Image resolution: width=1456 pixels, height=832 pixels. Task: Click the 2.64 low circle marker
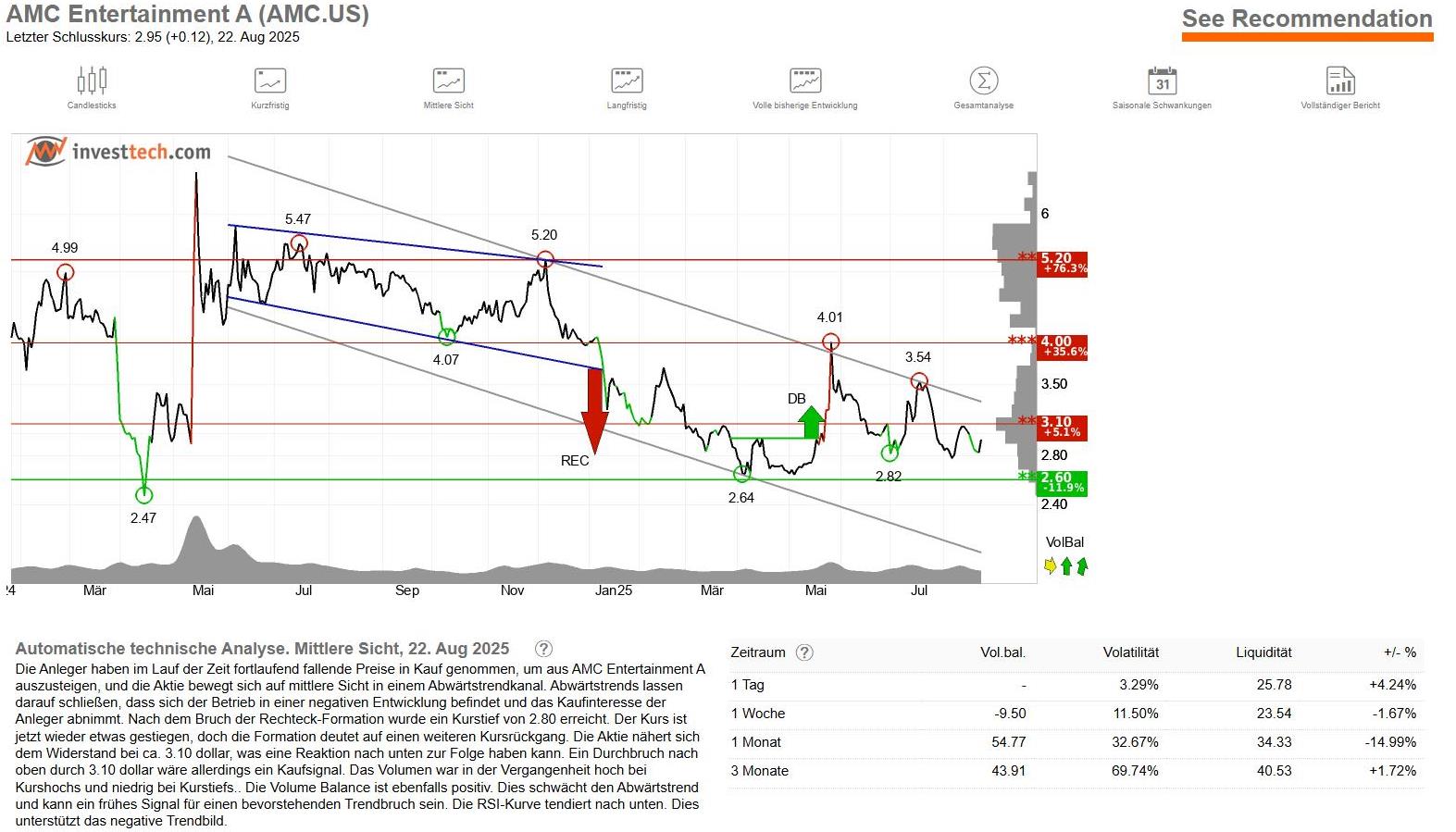coord(742,474)
